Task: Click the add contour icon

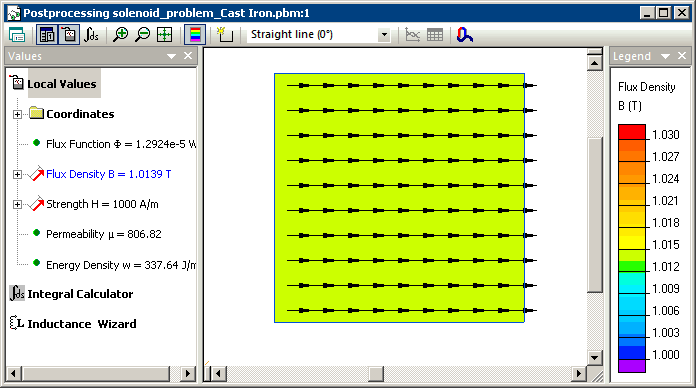Action: pos(225,35)
